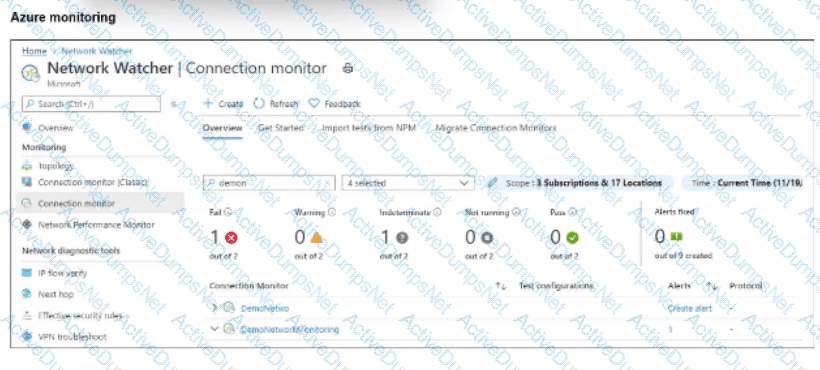This screenshot has height=370, width=820.
Task: Open the Import tests from NPM tab
Action: pos(369,128)
